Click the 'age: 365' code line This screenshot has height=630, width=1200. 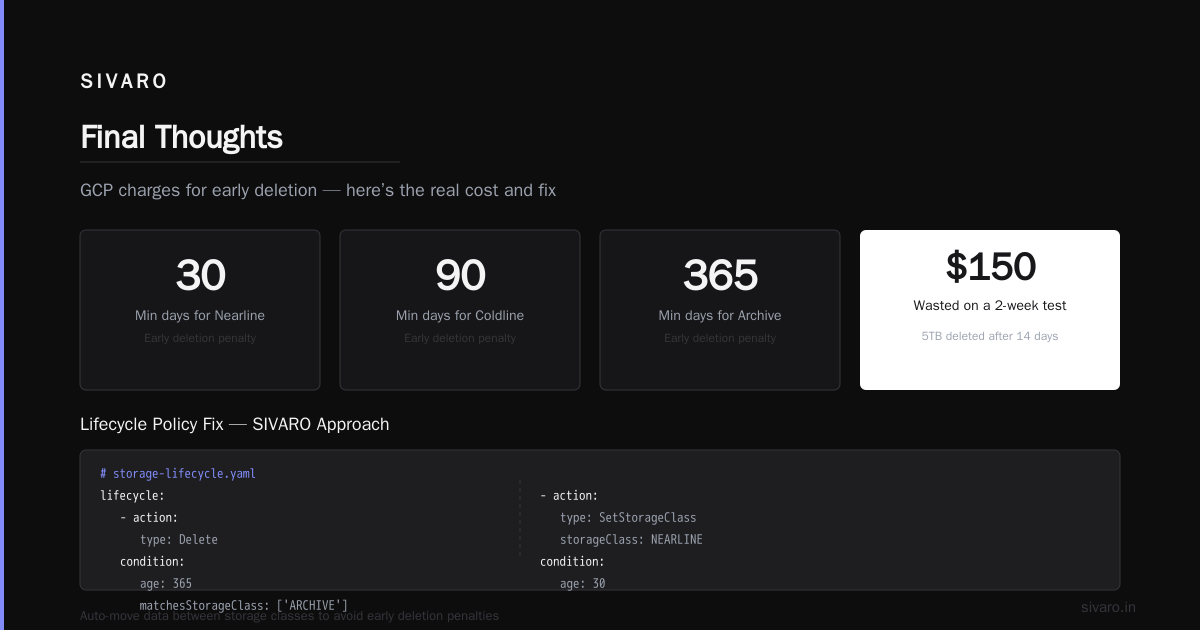166,584
